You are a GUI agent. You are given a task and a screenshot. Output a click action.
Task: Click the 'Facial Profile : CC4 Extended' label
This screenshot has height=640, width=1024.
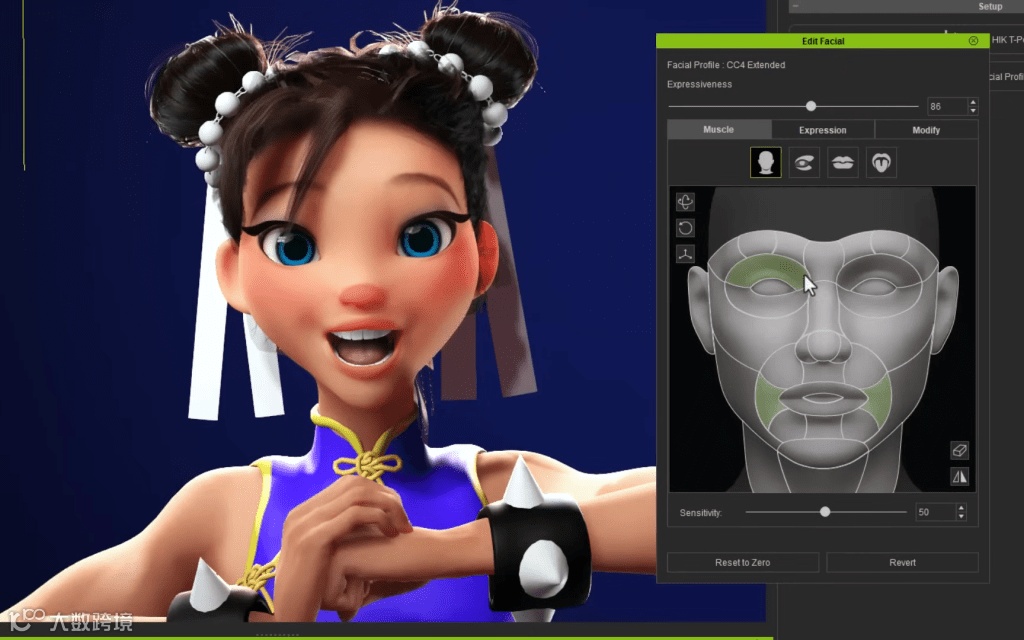click(726, 65)
